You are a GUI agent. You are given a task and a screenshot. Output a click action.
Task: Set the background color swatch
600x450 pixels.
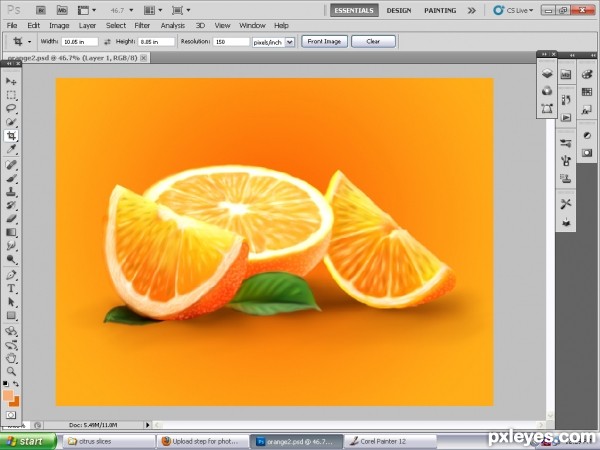click(x=15, y=402)
